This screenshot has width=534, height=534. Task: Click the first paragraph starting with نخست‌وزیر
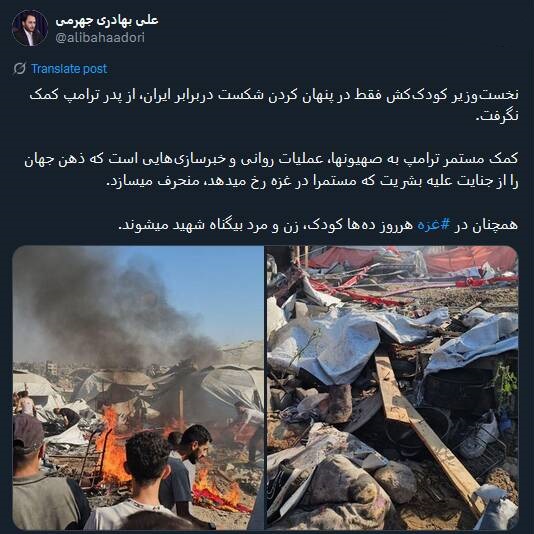[273, 105]
